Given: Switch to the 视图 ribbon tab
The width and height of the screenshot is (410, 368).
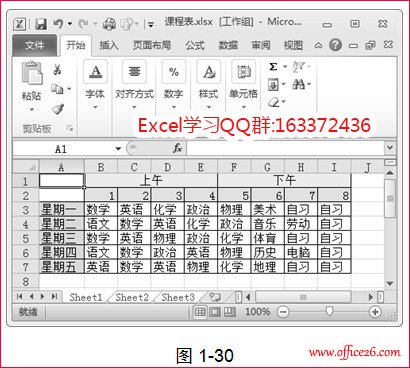Looking at the screenshot, I should pos(293,45).
